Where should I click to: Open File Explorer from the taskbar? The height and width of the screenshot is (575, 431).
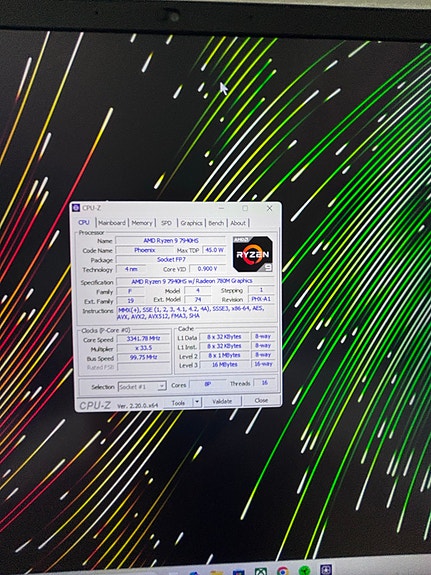click(216, 572)
